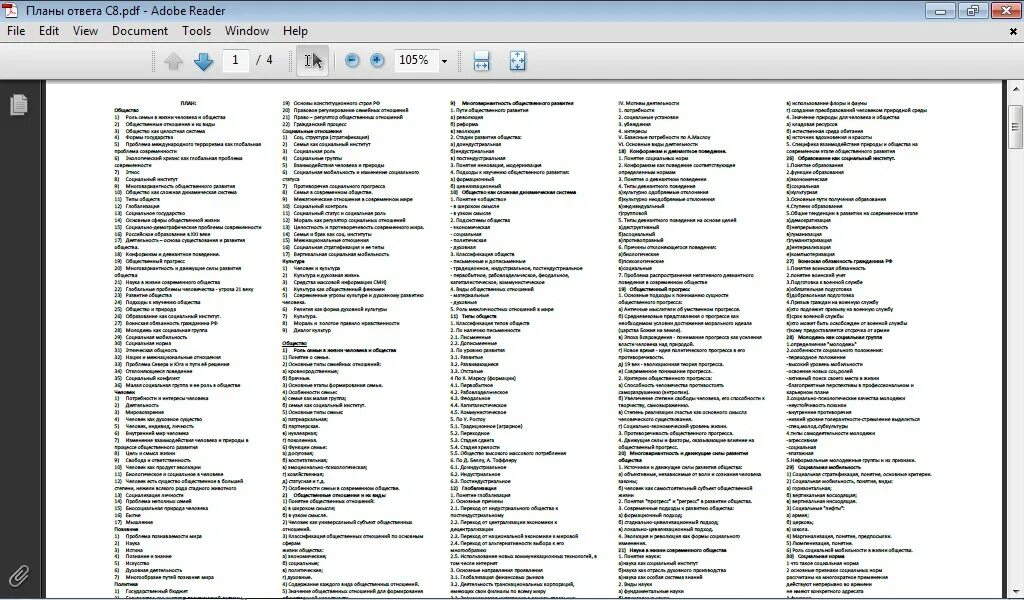Open the Tools menu
This screenshot has width=1024, height=600.
(197, 31)
